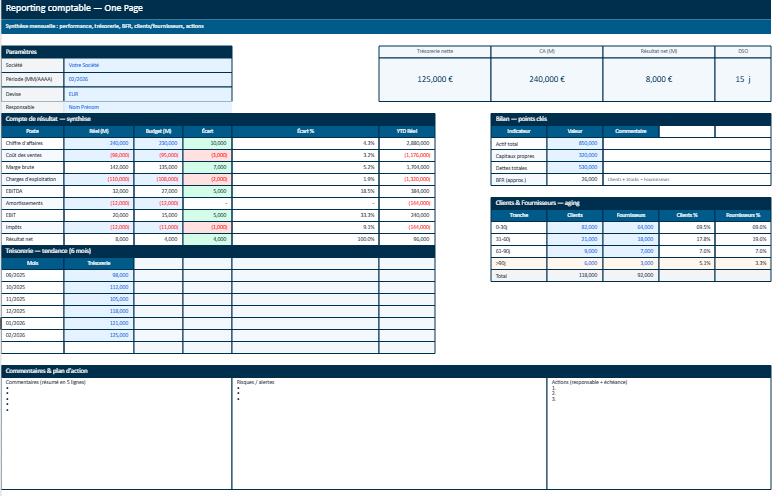Click the CA (M) KPI value 240,000 €

coord(547,80)
